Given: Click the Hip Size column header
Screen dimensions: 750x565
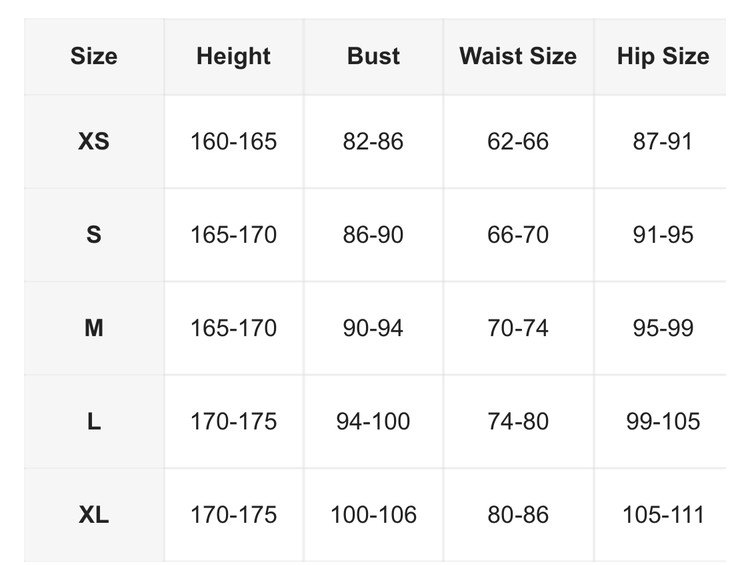Looking at the screenshot, I should [663, 56].
